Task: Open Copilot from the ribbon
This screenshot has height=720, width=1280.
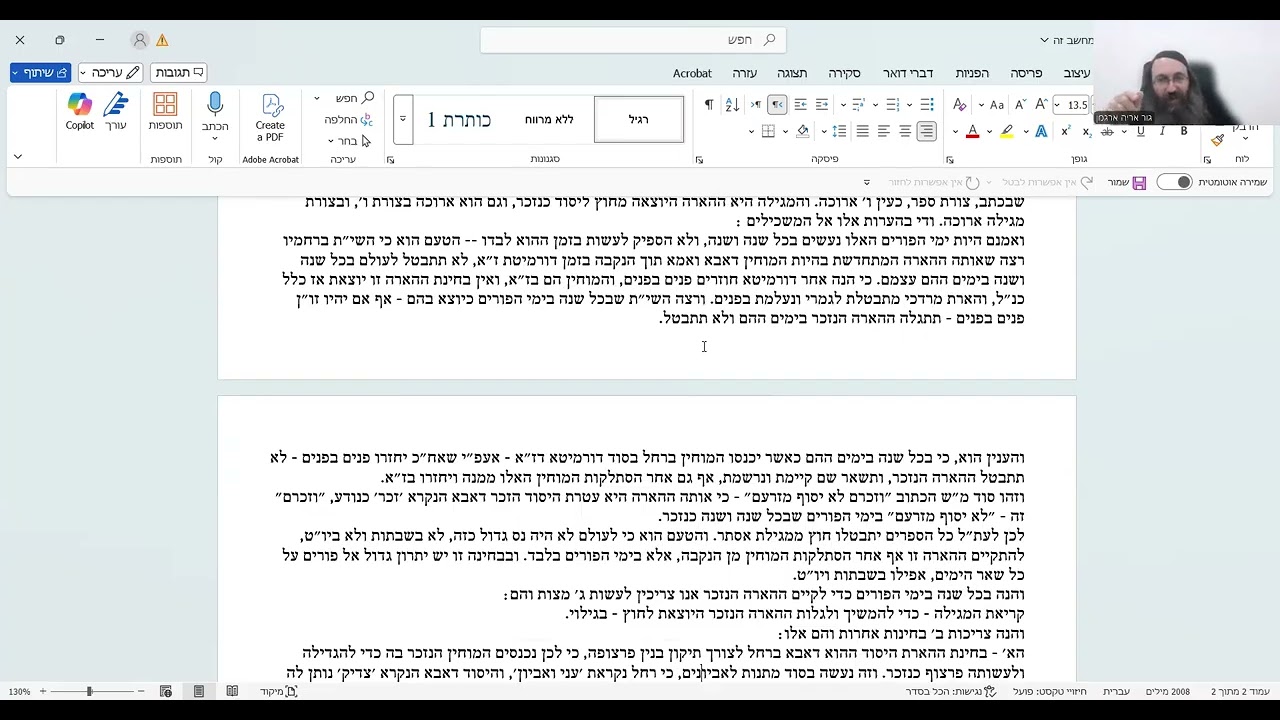Action: [x=80, y=111]
